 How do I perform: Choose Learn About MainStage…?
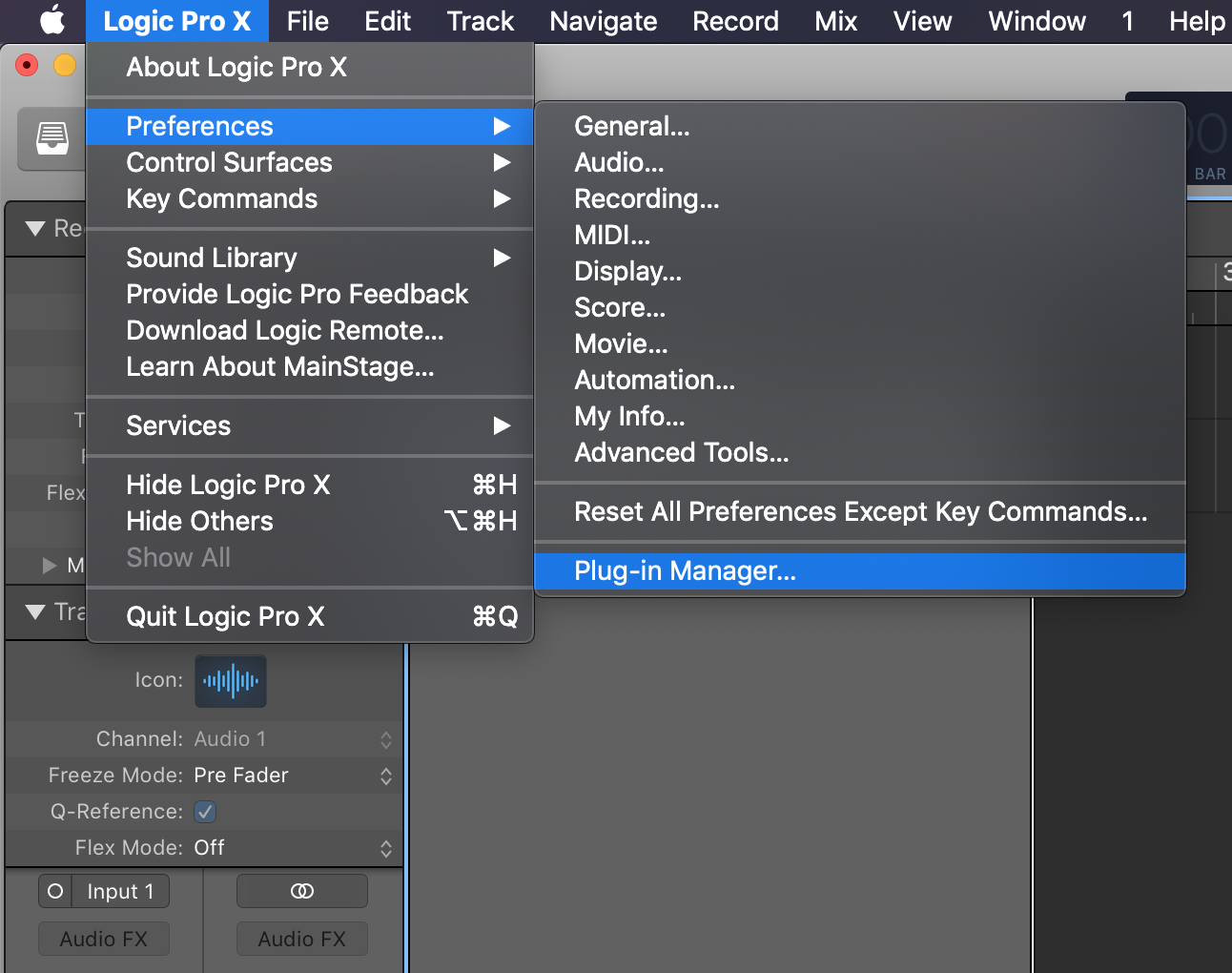310,367
